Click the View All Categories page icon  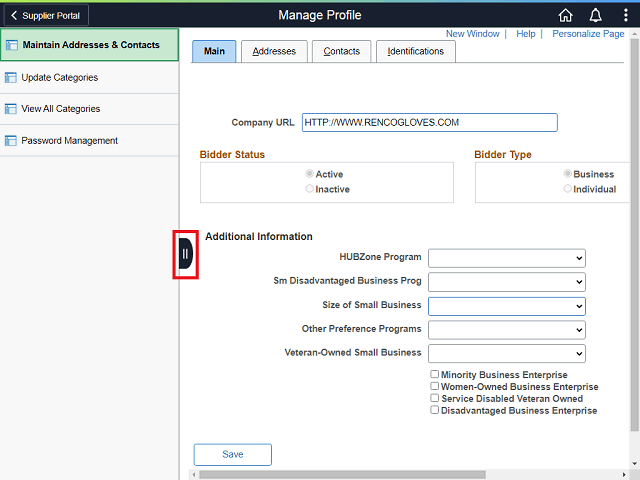11,109
